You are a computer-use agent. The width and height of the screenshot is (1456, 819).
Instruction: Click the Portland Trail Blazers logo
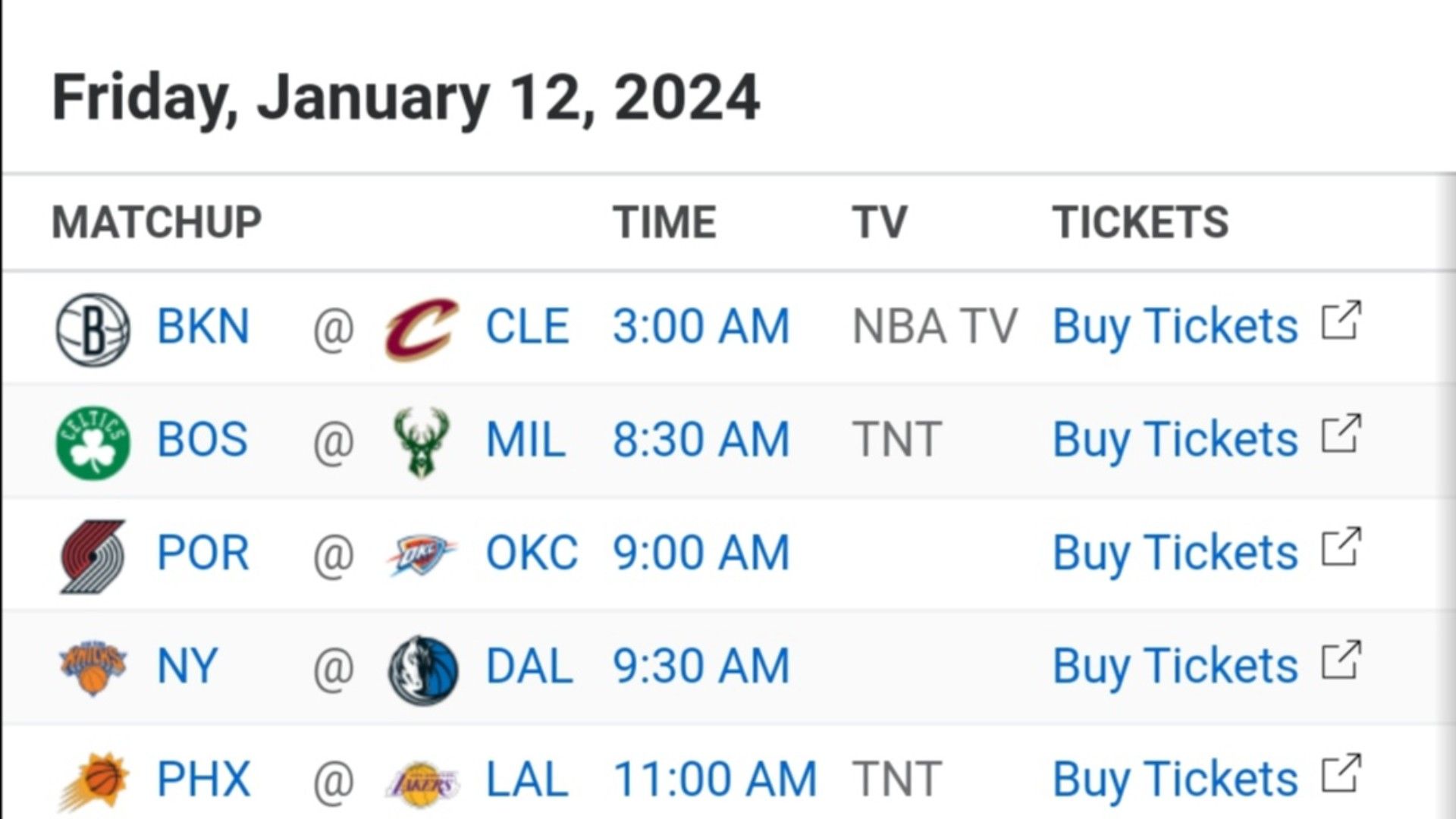point(93,556)
